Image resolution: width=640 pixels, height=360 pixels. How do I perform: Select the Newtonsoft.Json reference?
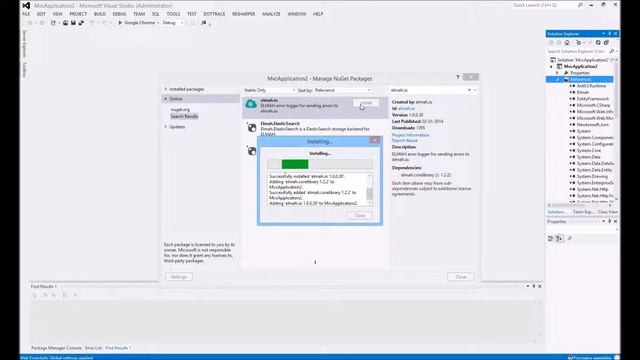pyautogui.click(x=593, y=124)
